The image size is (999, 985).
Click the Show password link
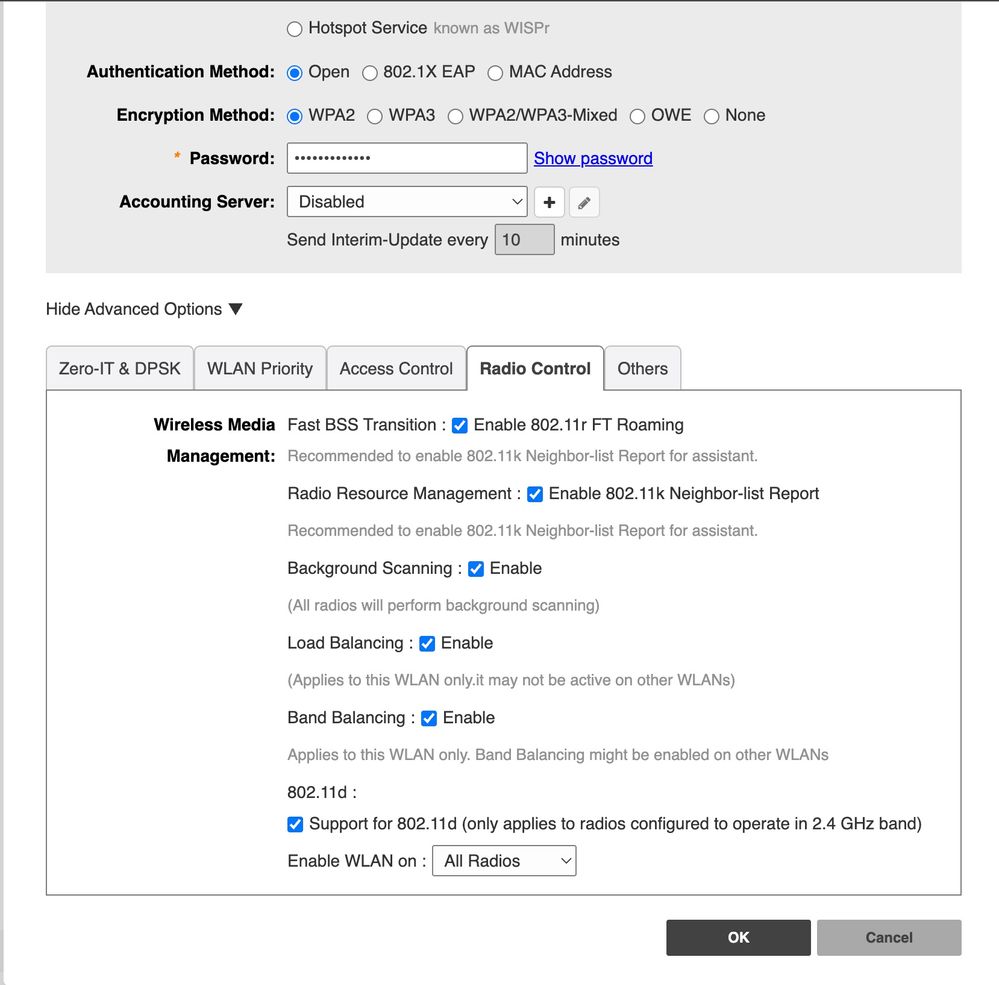click(x=593, y=158)
